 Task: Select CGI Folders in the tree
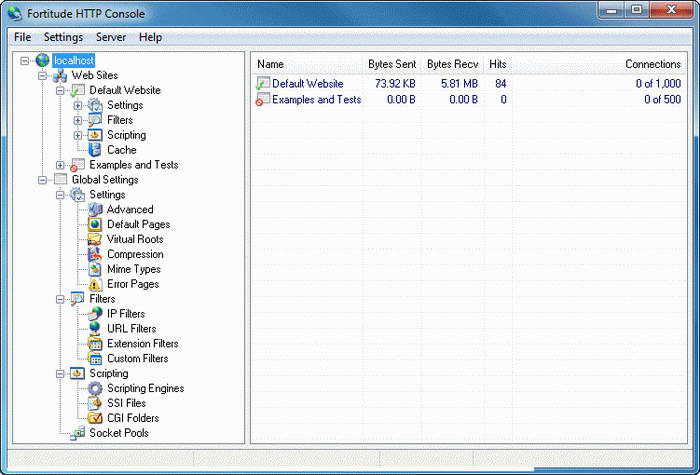[133, 418]
